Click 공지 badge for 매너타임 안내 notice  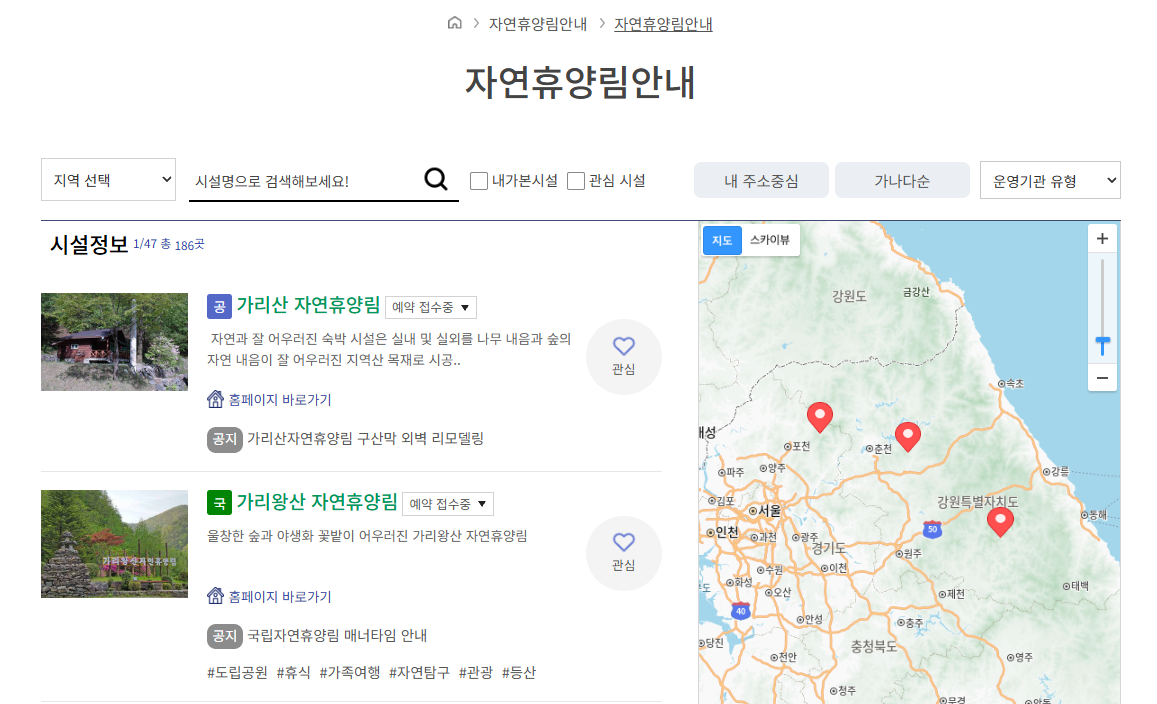click(x=224, y=636)
